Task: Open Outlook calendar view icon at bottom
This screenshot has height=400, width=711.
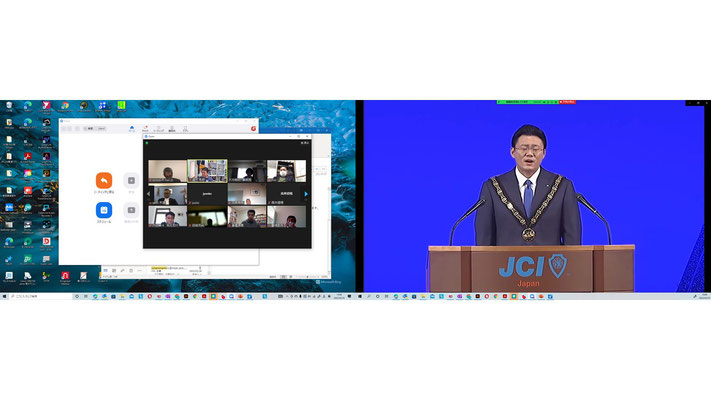Action: (x=114, y=271)
